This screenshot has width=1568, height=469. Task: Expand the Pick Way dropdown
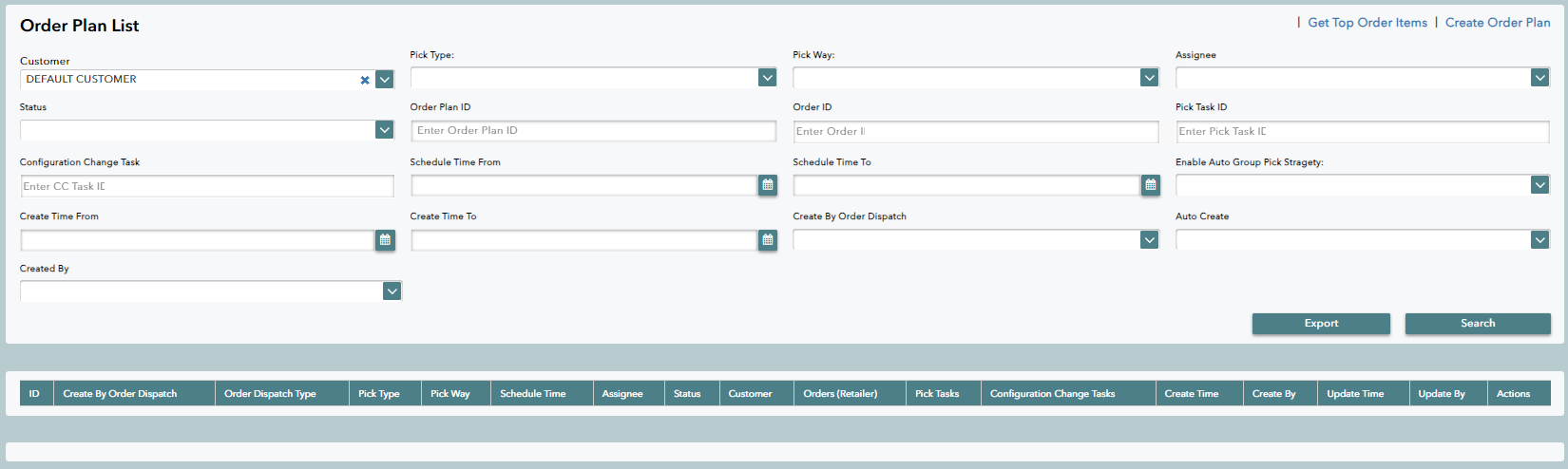[x=1150, y=78]
